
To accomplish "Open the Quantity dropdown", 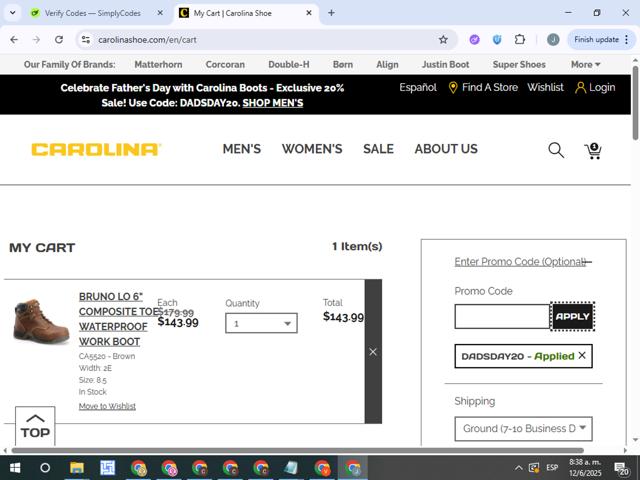I will tap(261, 323).
